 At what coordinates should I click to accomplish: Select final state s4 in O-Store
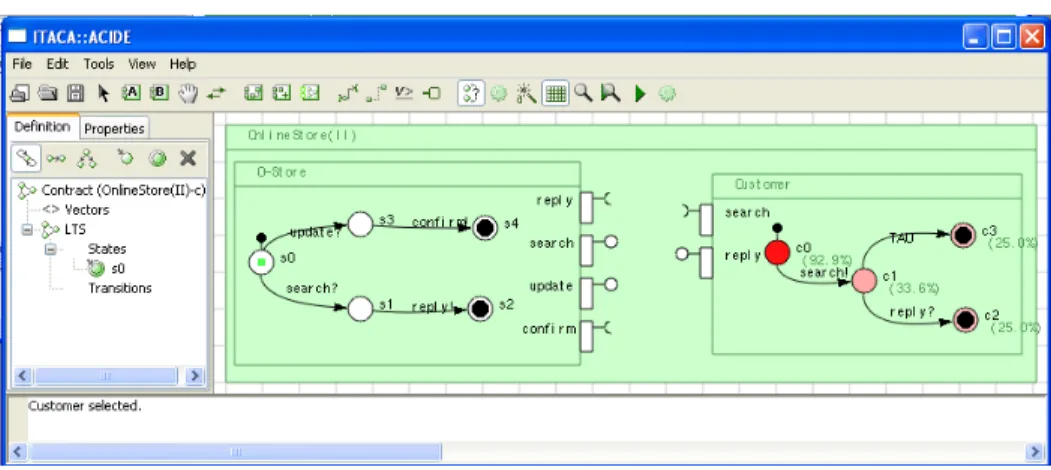[485, 228]
